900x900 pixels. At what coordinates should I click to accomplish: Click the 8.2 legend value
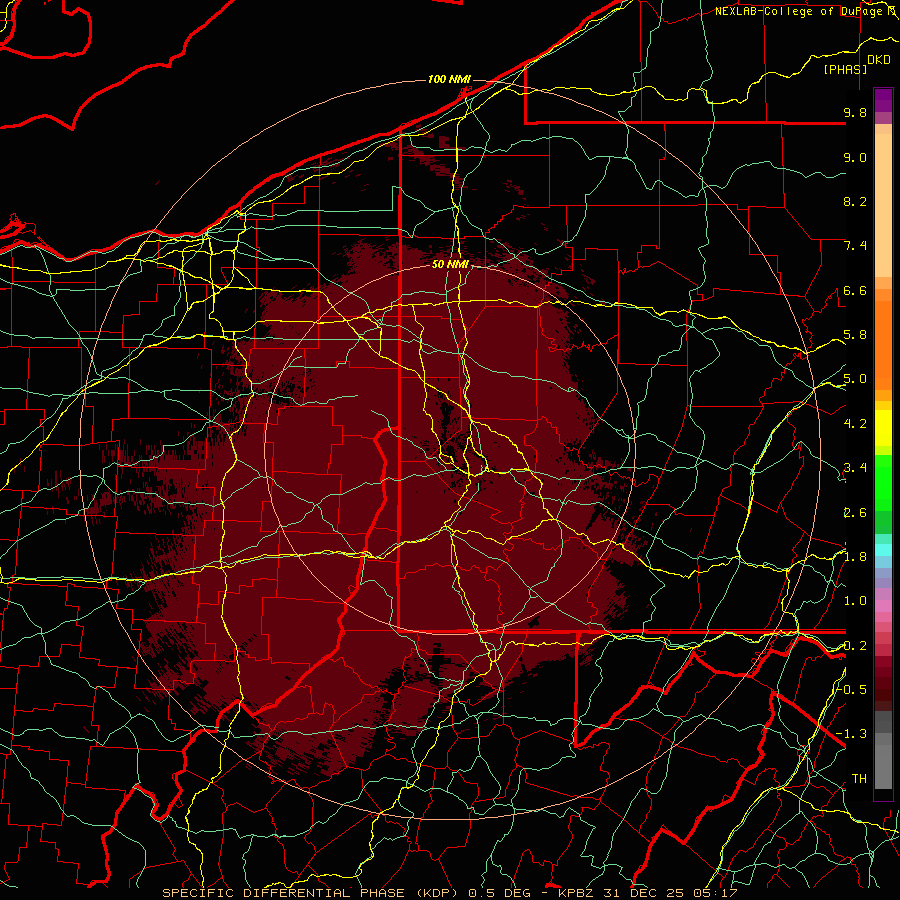pyautogui.click(x=855, y=201)
